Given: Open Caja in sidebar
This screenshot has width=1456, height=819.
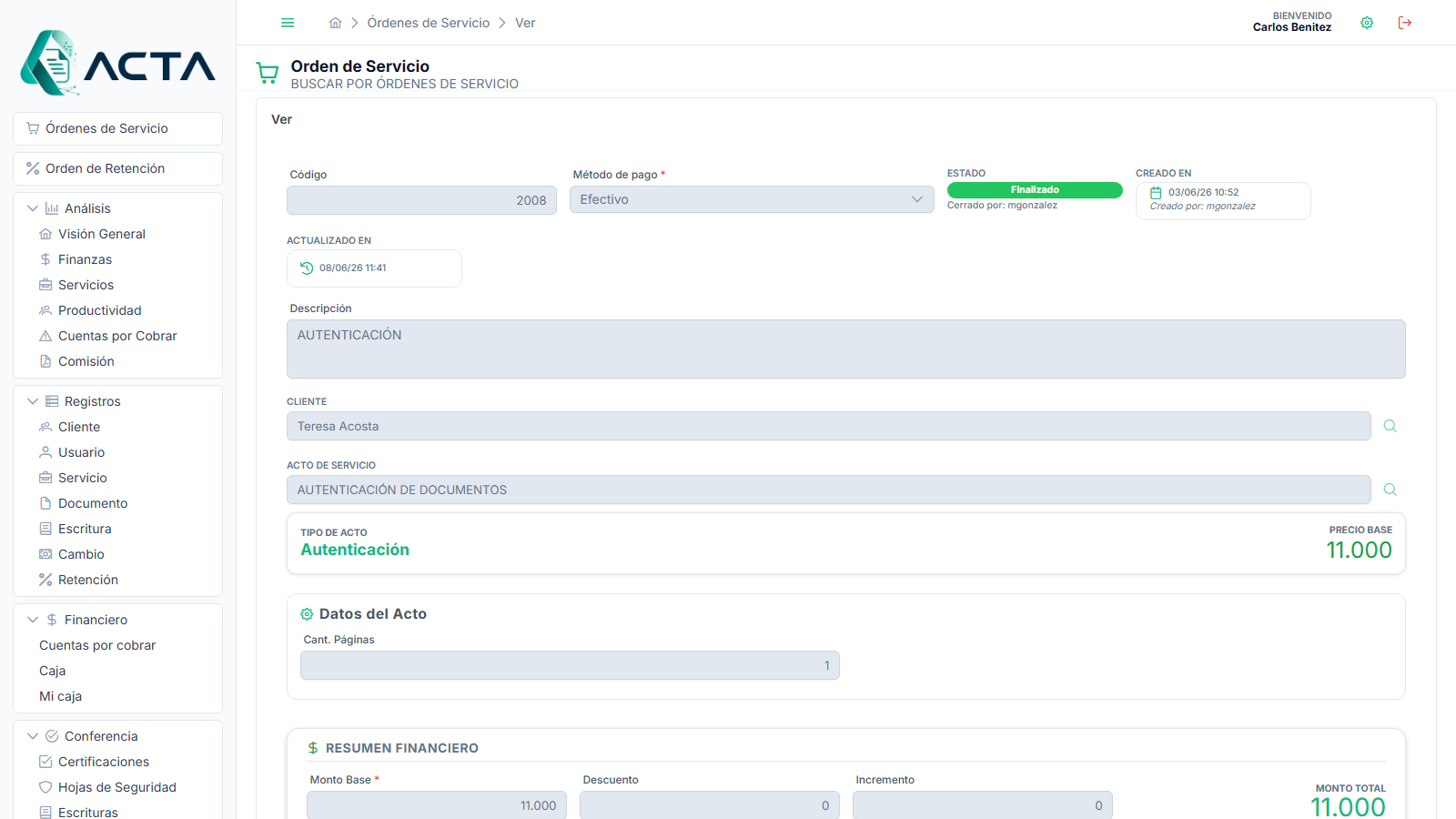Looking at the screenshot, I should click(52, 671).
